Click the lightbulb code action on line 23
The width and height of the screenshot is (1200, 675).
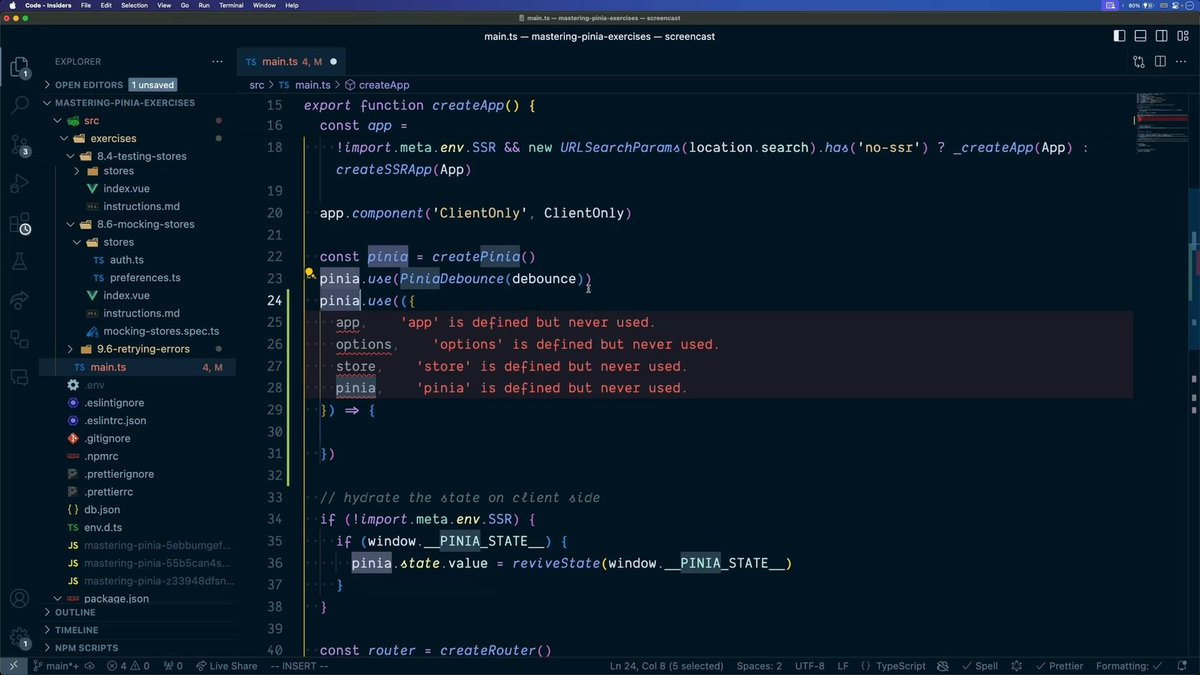[x=311, y=273]
